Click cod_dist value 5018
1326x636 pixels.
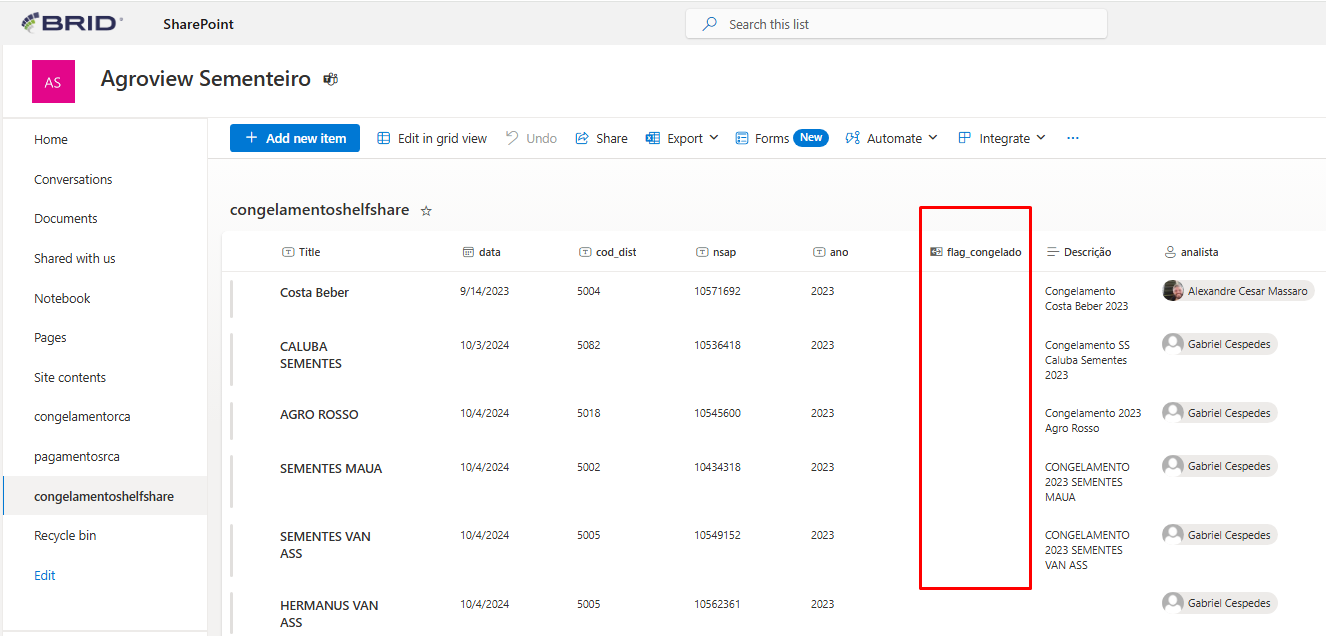coord(589,414)
